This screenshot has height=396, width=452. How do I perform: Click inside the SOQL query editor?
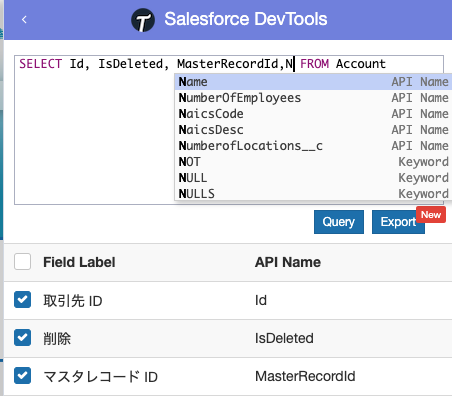tap(94, 133)
